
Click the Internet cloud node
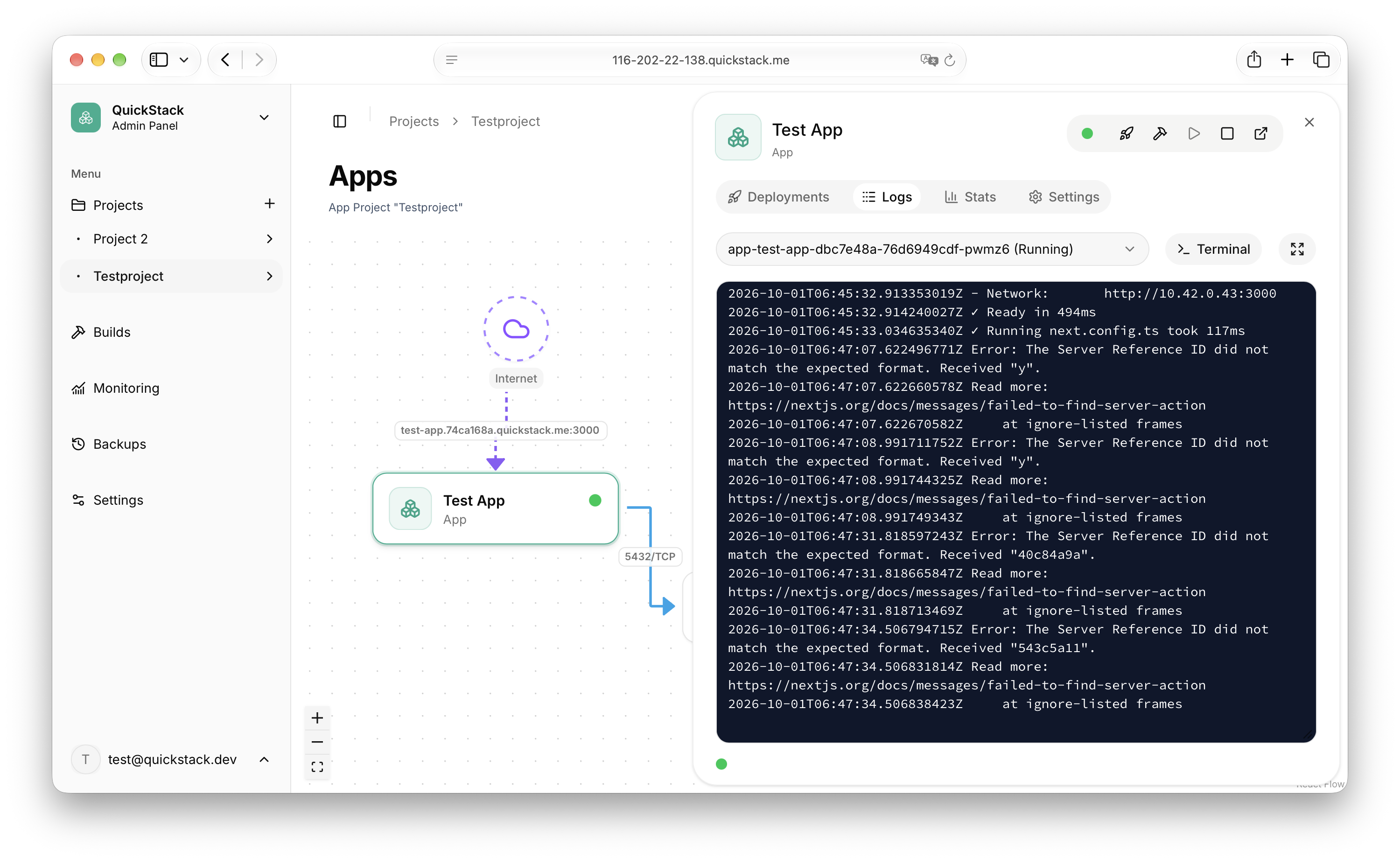point(516,329)
